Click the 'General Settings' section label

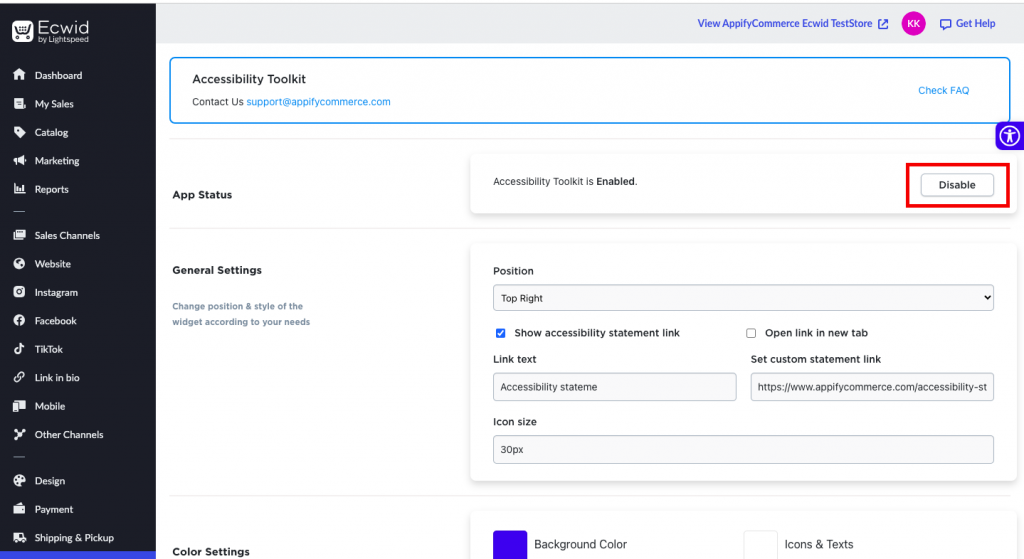(217, 270)
